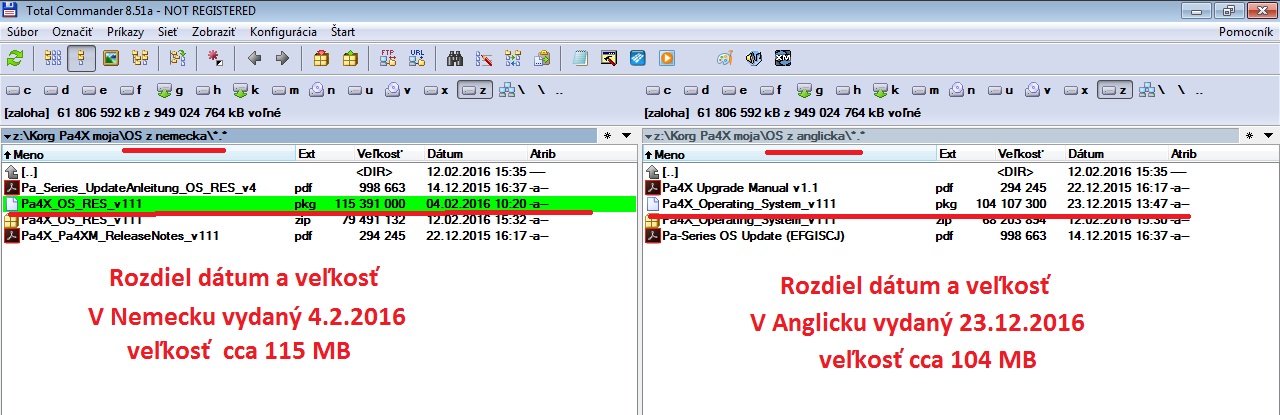Unpack files using the box with green arrow
This screenshot has width=1280, height=415.
click(348, 58)
